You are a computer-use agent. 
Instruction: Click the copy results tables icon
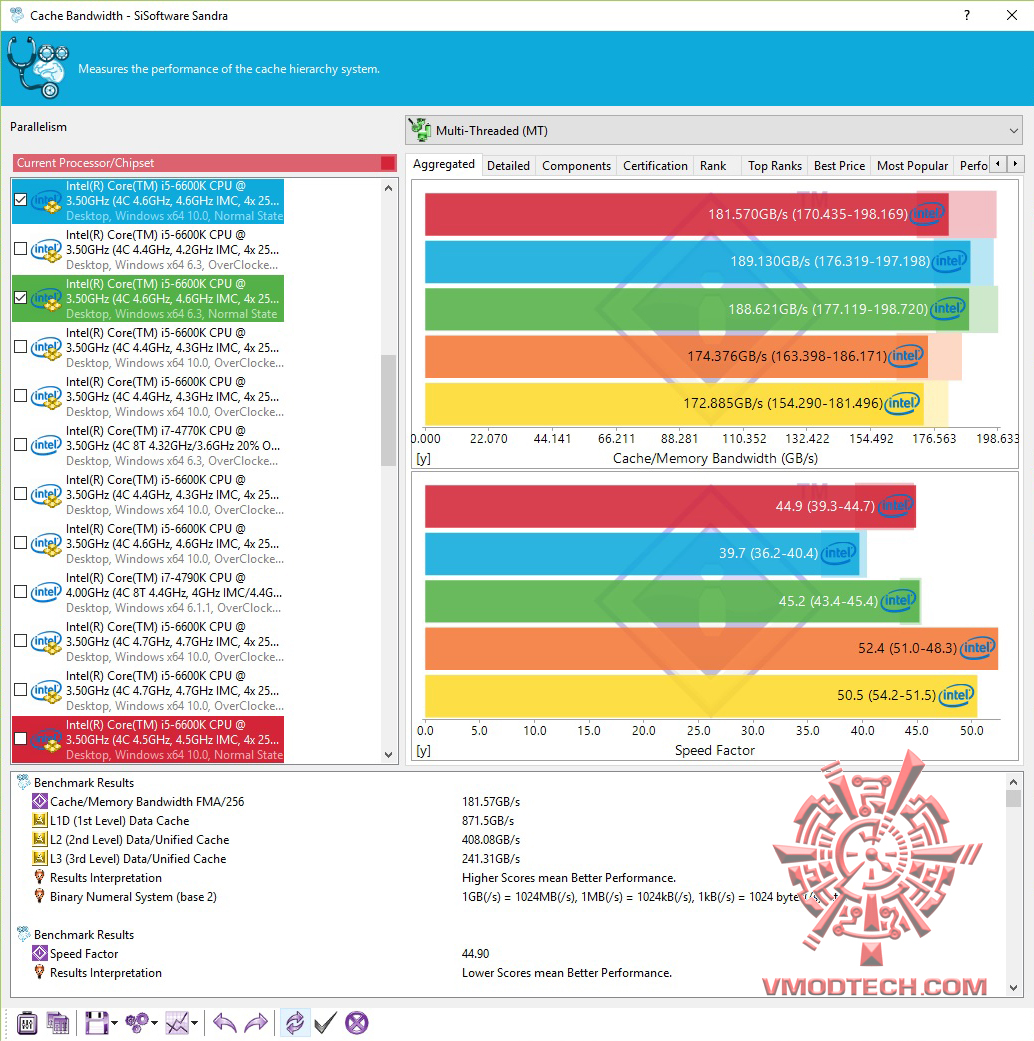(x=58, y=1022)
